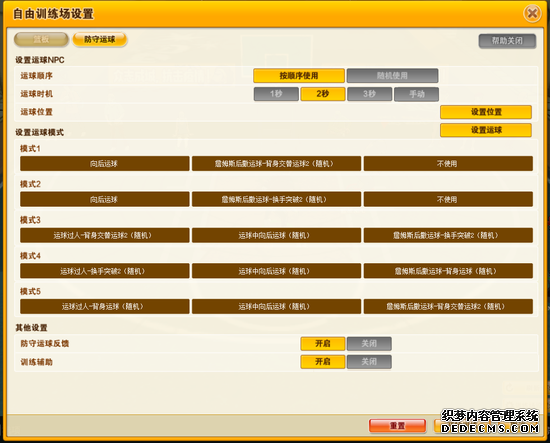Choose 手动 dribble timing
550x443 pixels.
(416, 94)
